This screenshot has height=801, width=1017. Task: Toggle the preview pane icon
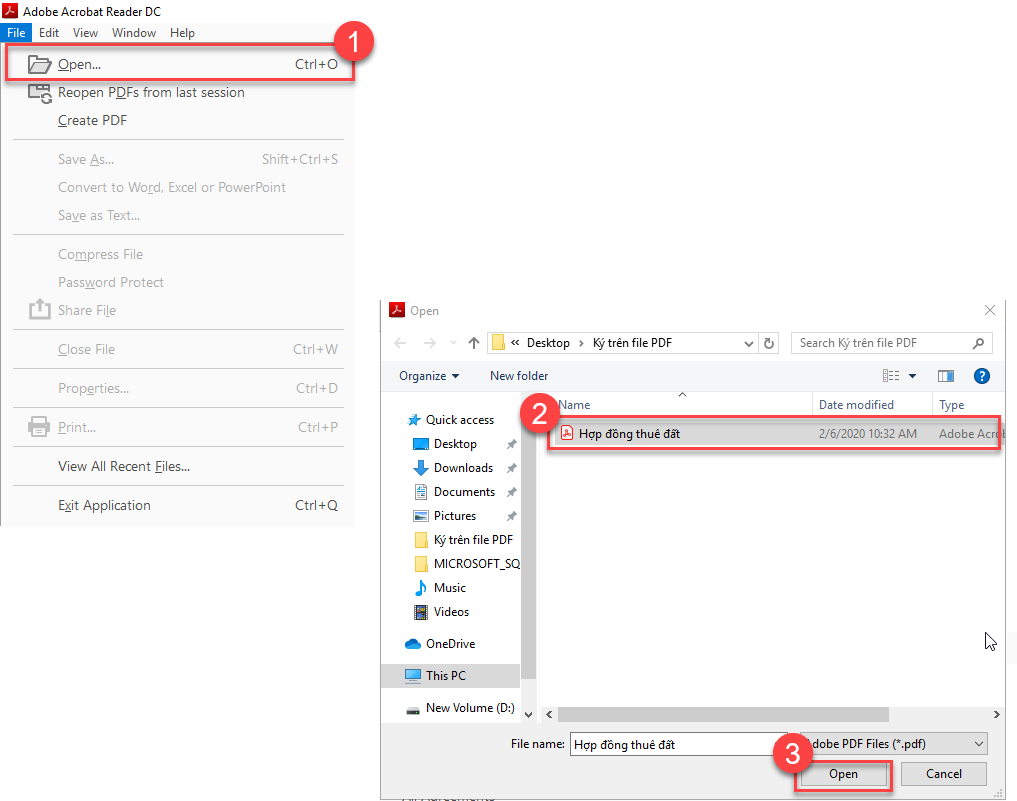click(x=946, y=375)
